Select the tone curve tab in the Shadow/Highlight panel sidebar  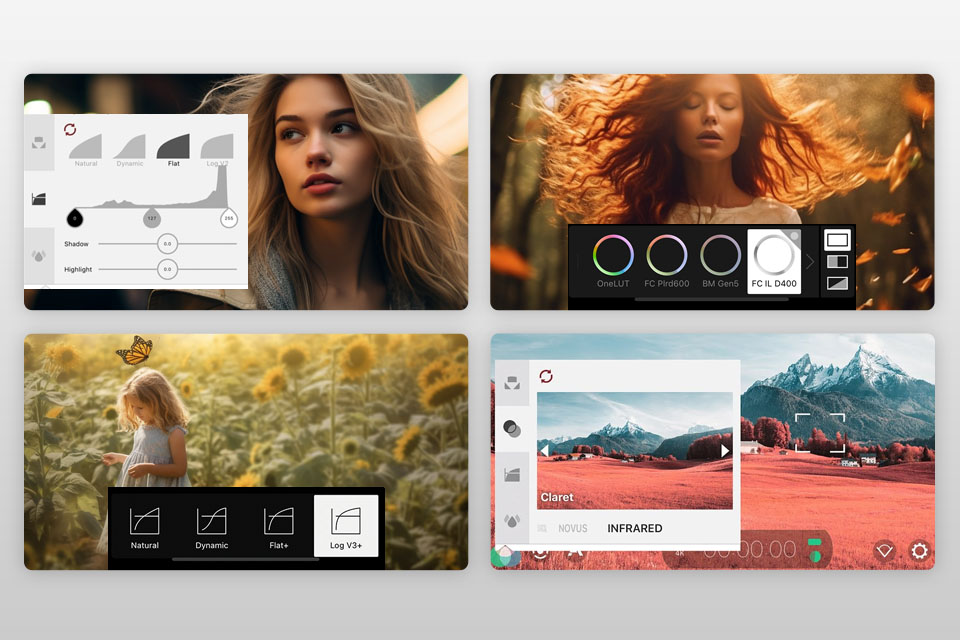click(39, 198)
